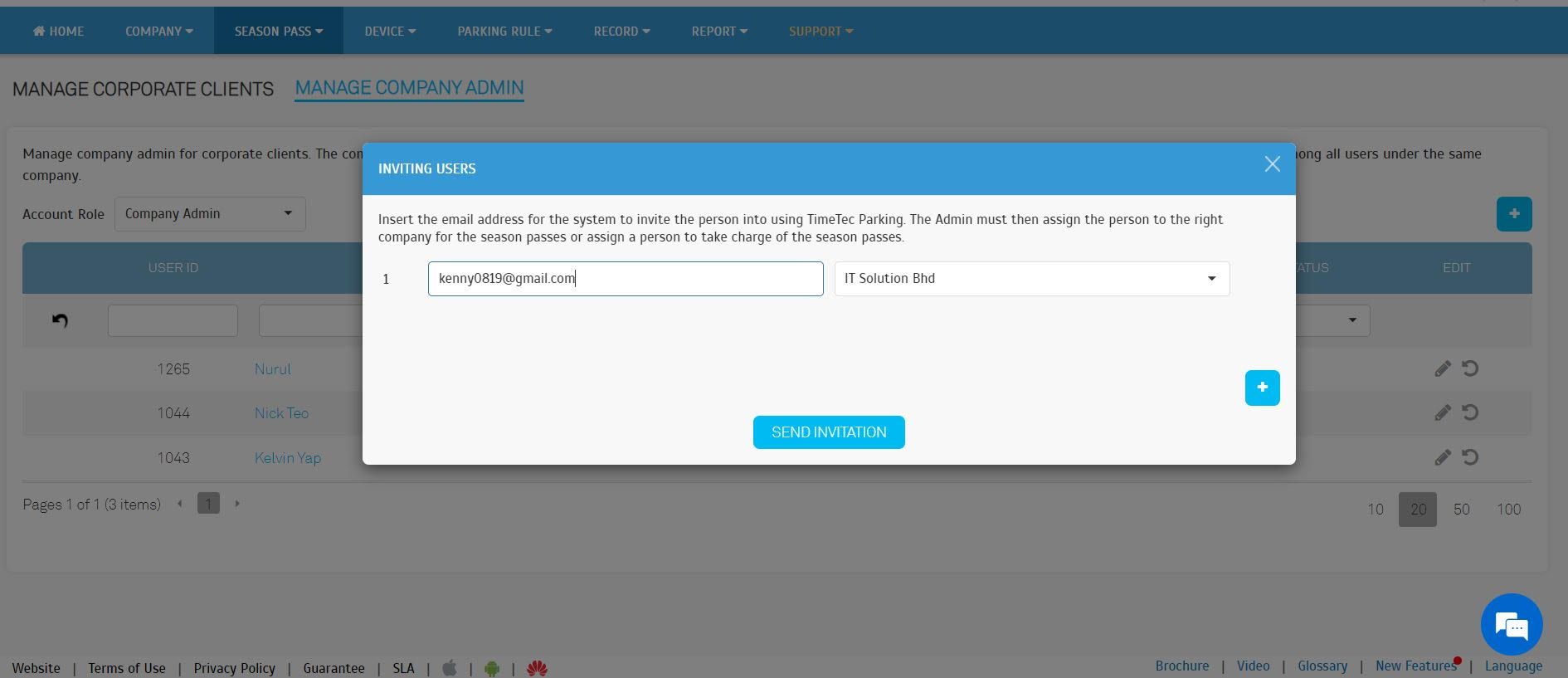Close the Inviting Users dialog
The width and height of the screenshot is (1568, 678).
(1272, 164)
